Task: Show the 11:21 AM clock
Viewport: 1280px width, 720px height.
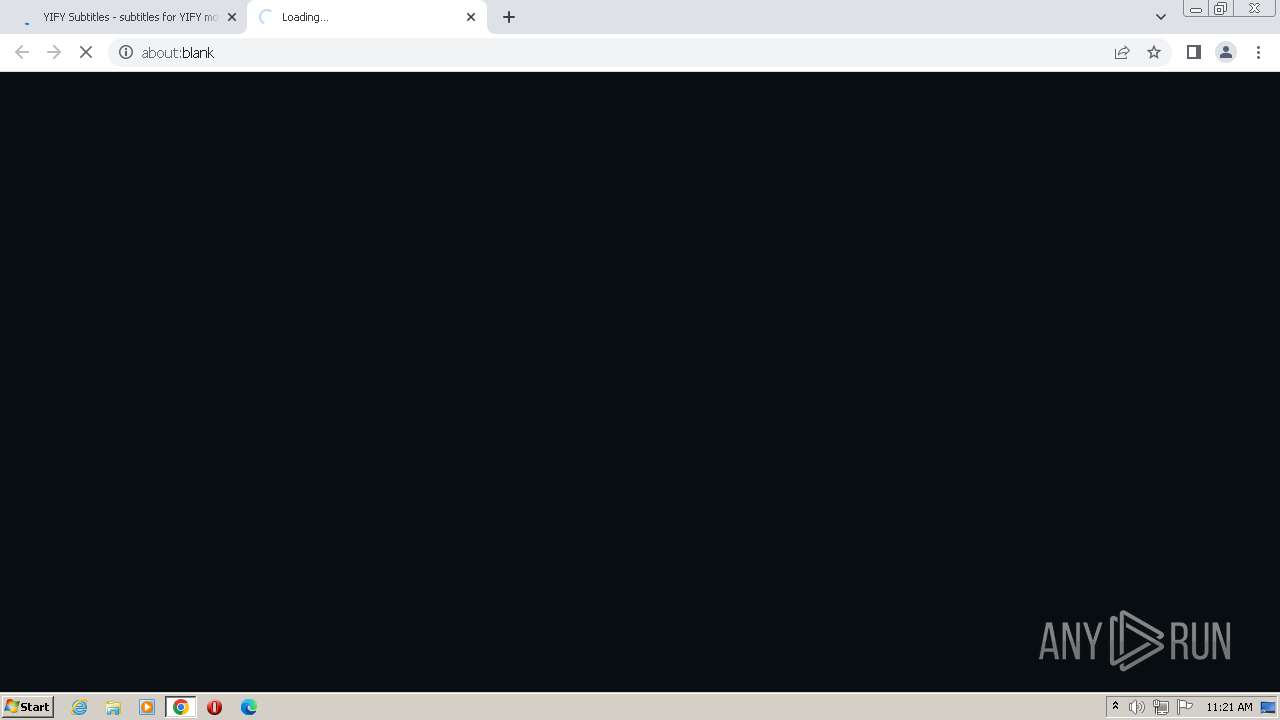Action: coord(1229,707)
